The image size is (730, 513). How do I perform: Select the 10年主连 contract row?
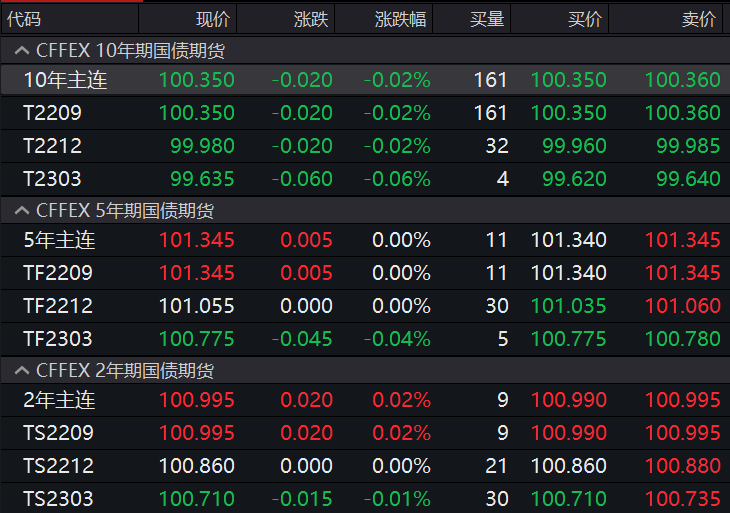coord(65,81)
